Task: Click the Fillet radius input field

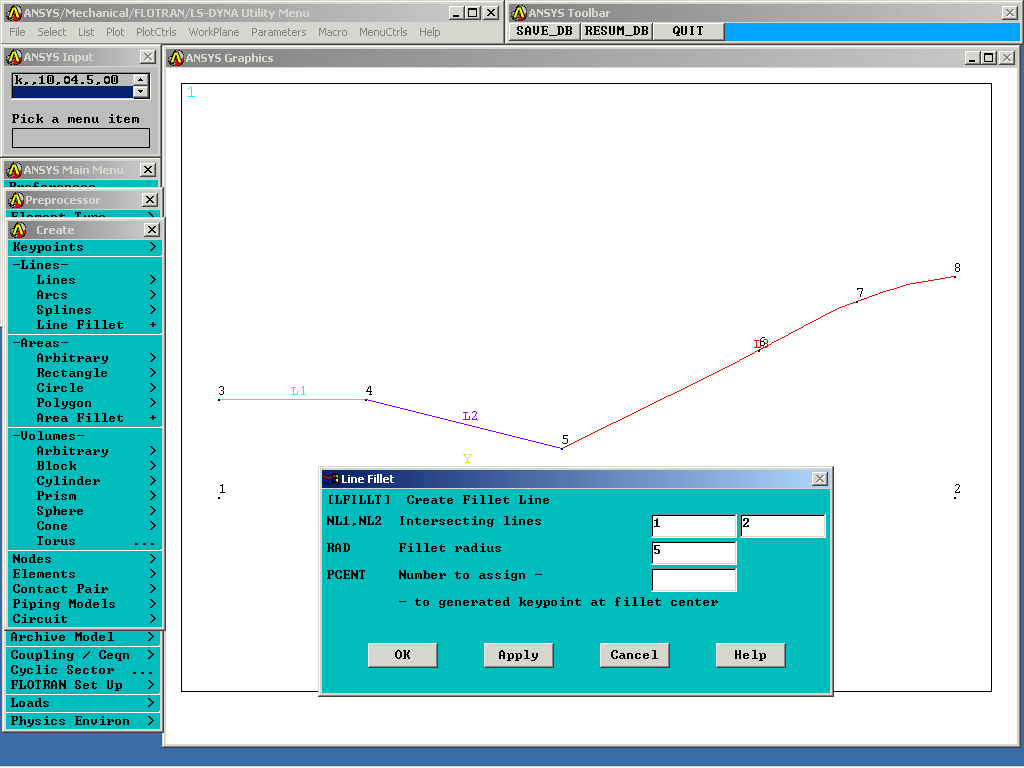Action: click(694, 552)
